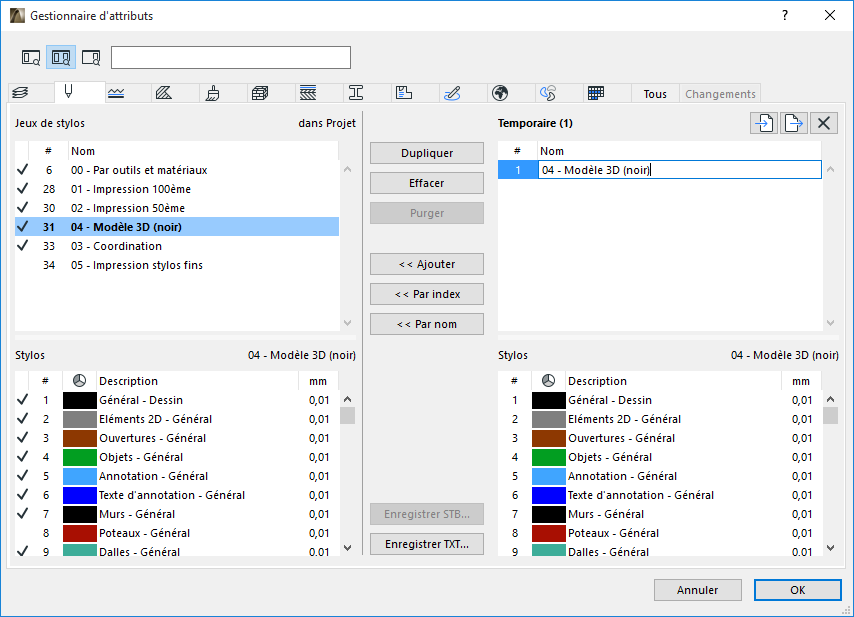
Task: Click the import attribute file icon
Action: tap(765, 123)
